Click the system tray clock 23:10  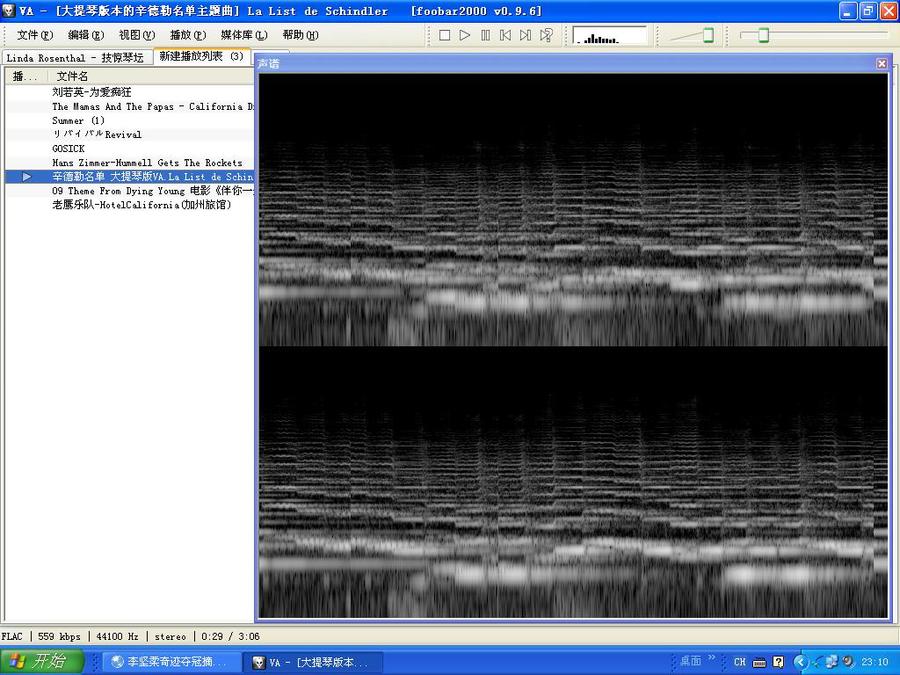(875, 662)
